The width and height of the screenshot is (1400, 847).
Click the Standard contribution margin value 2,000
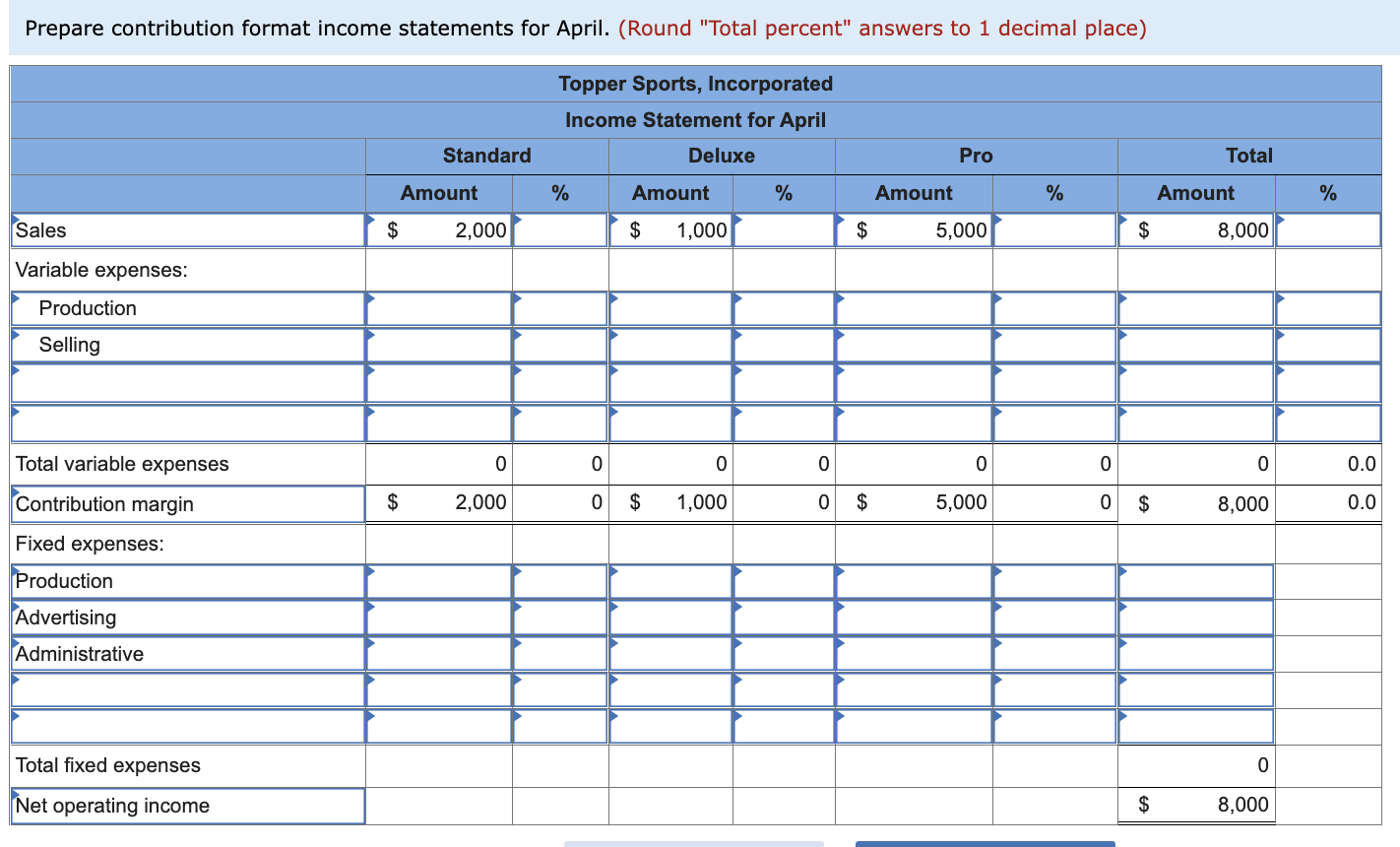point(480,502)
